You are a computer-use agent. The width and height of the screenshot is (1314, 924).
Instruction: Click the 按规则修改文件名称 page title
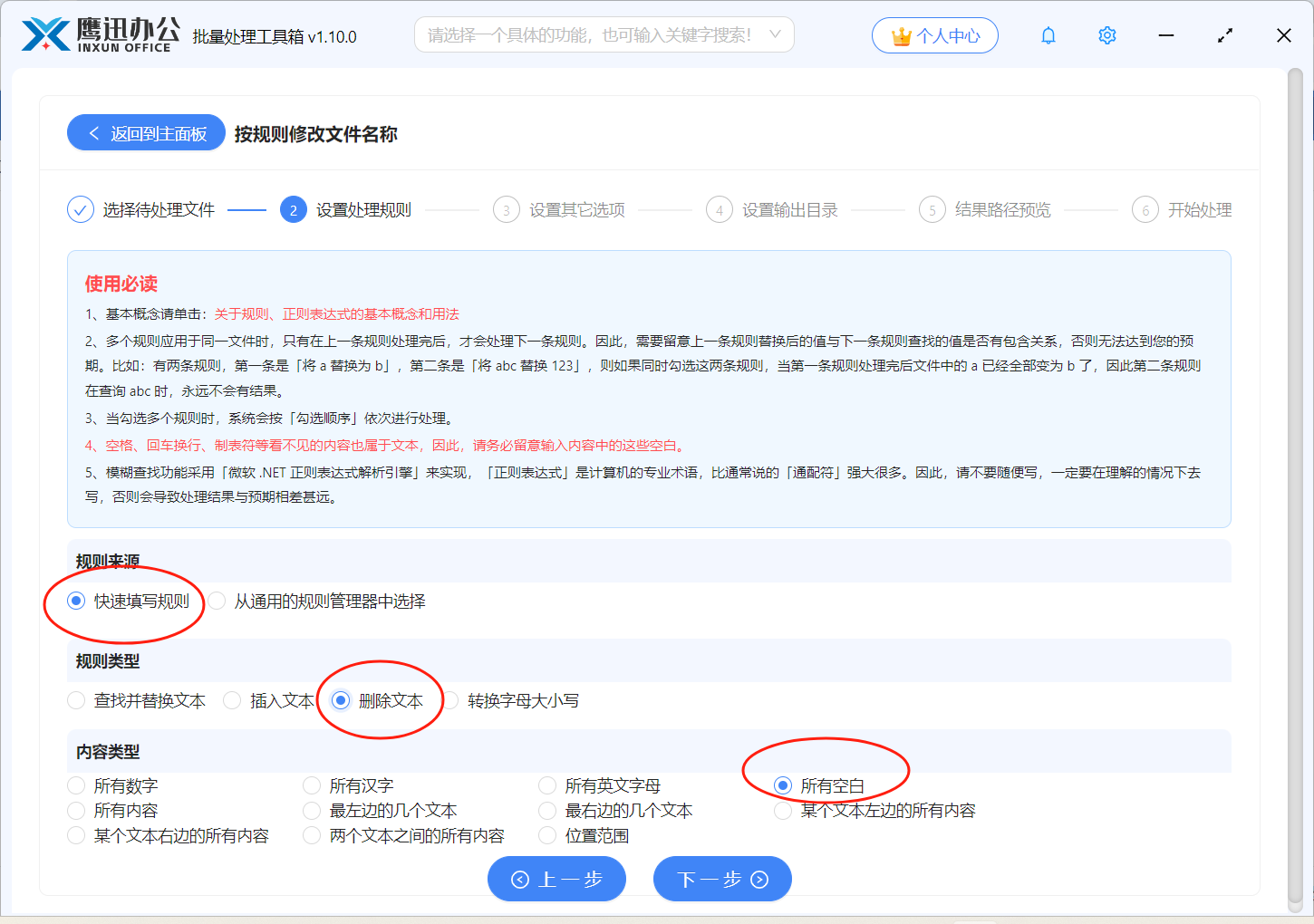(315, 134)
